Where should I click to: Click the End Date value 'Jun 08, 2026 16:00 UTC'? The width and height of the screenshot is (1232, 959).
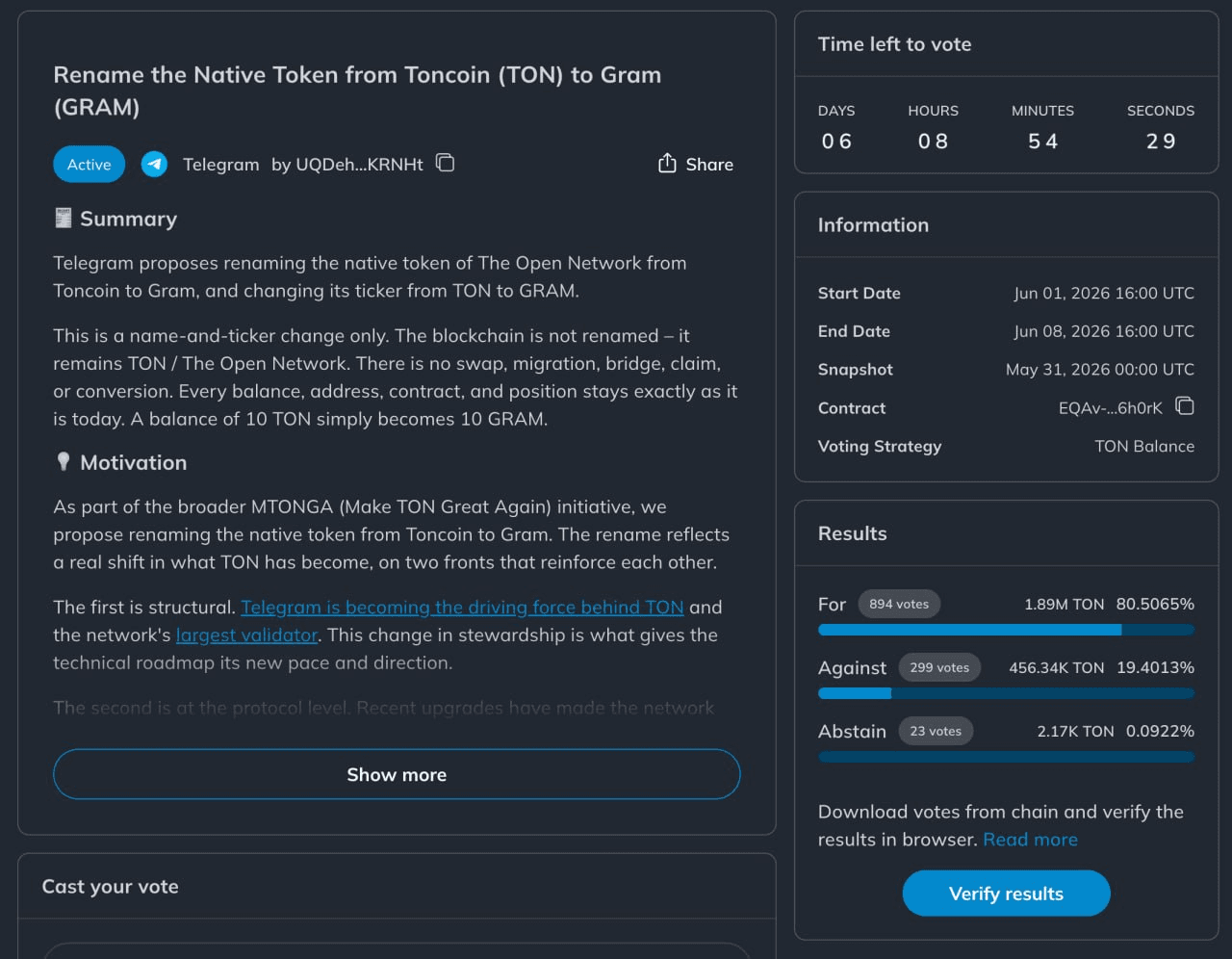[1104, 331]
